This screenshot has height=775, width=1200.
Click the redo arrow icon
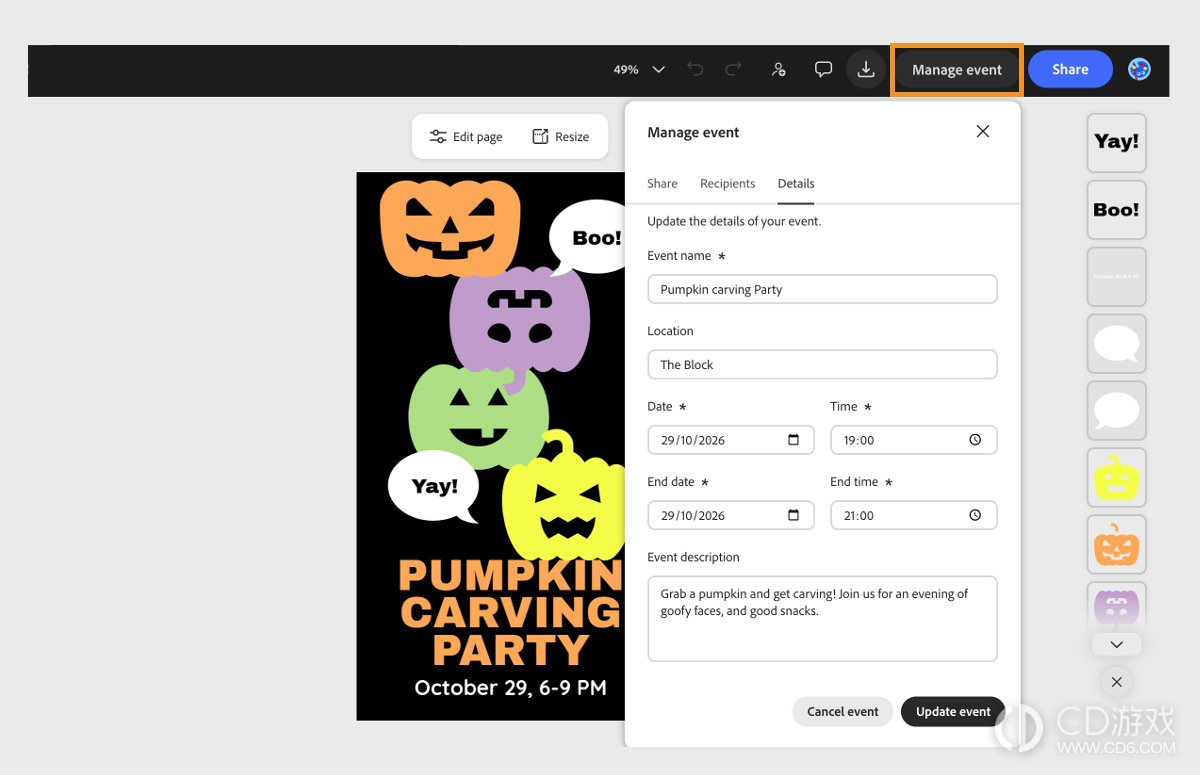tap(733, 69)
